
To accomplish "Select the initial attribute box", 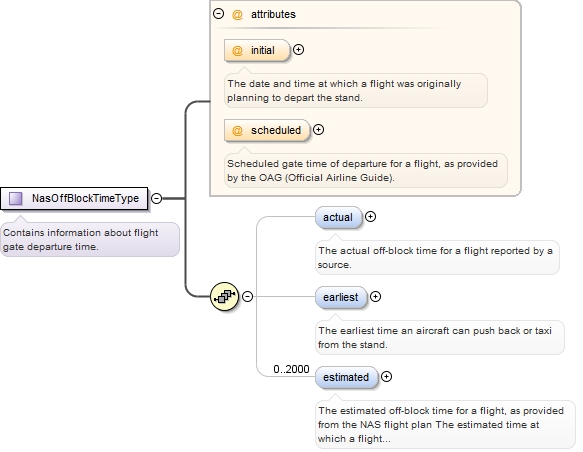I will 257,50.
